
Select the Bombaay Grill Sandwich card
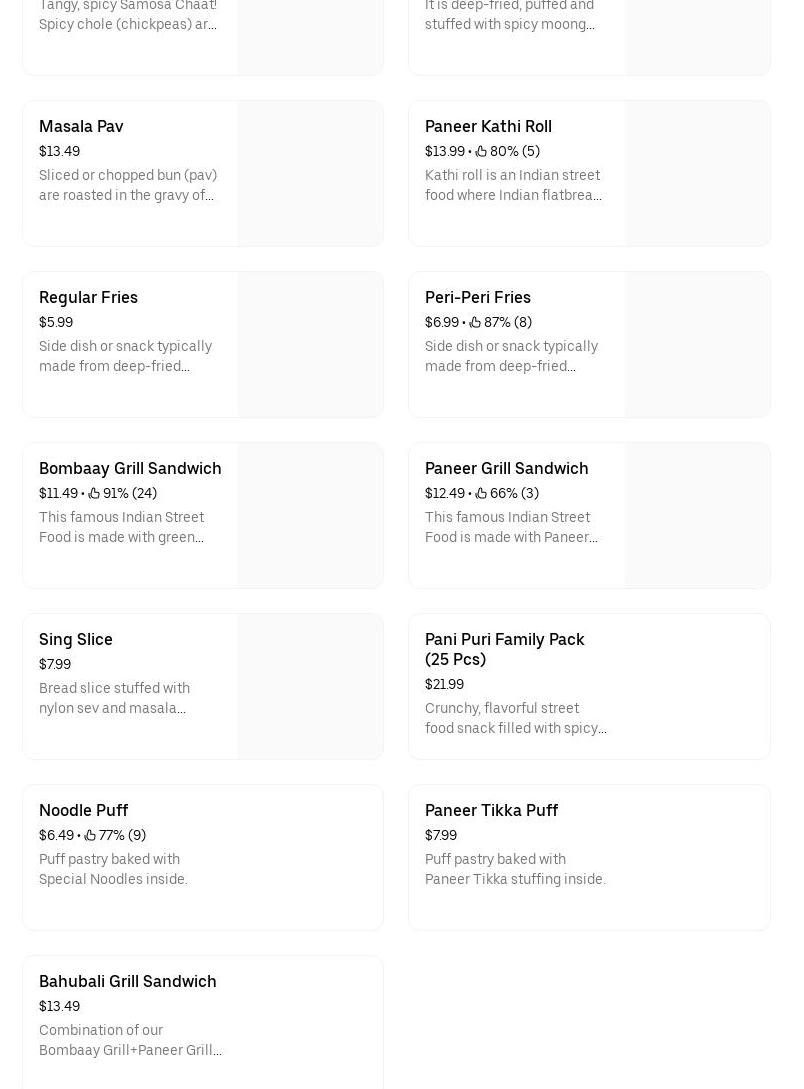point(203,515)
